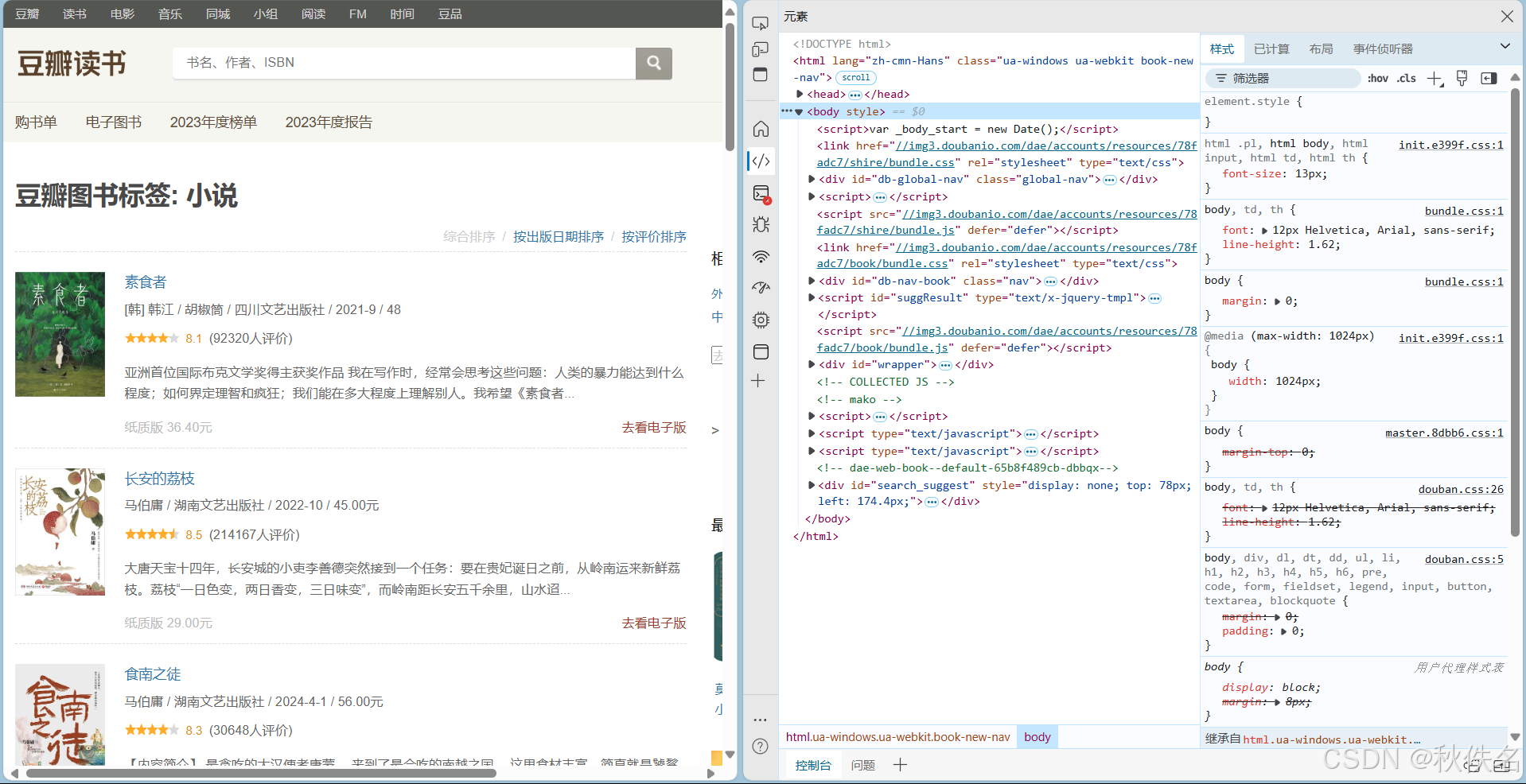The height and width of the screenshot is (784, 1526).
Task: Open douban.css:26 source link
Action: pos(1461,489)
